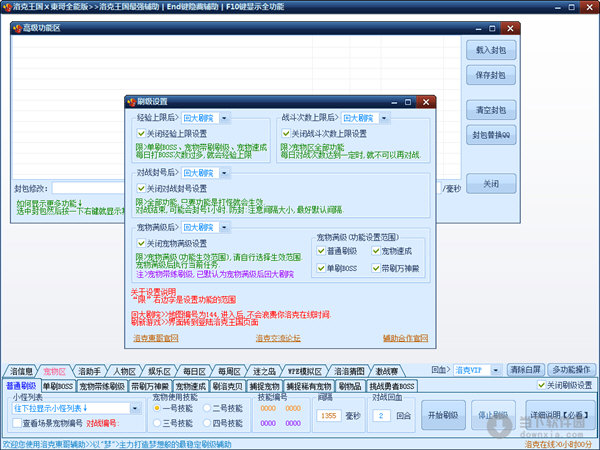Click 封包替换QQ button
The height and width of the screenshot is (450, 600).
click(x=491, y=135)
